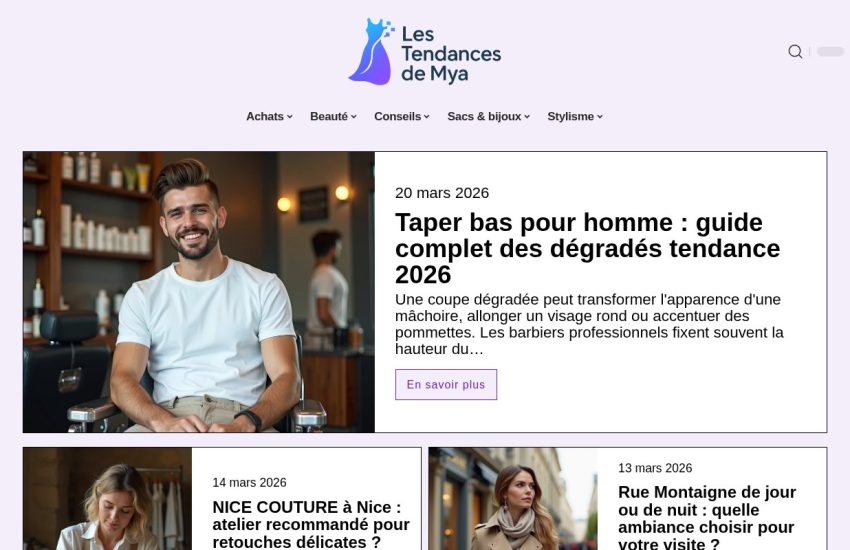Click the Une coupe dégradée excerpt text

tap(589, 324)
